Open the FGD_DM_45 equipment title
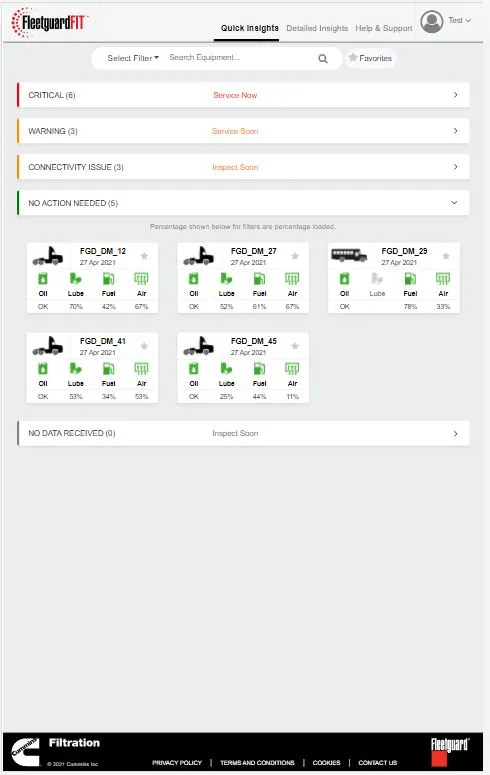The height and width of the screenshot is (775, 490). pos(254,341)
